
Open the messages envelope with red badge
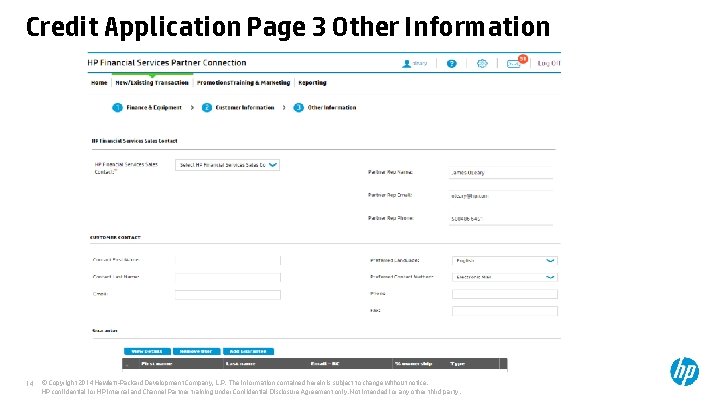pos(517,62)
